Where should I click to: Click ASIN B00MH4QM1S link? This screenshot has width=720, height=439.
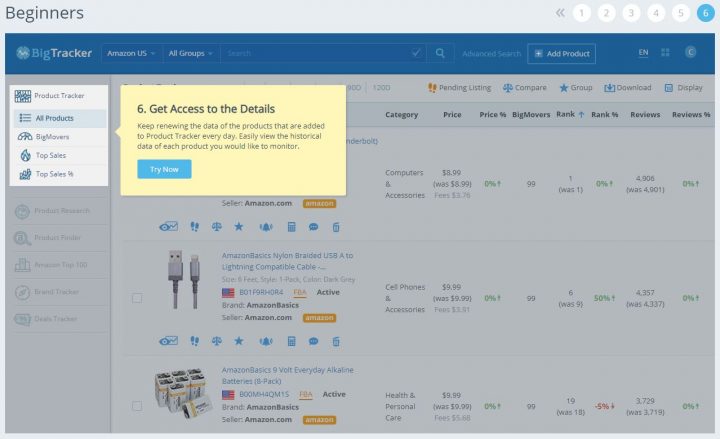coord(264,394)
